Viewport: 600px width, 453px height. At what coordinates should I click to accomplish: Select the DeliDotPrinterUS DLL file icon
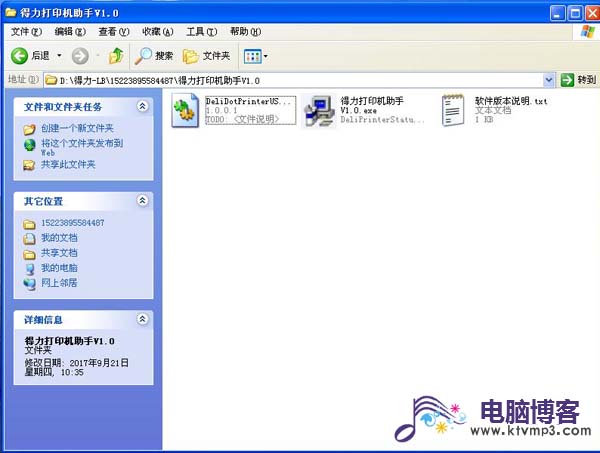click(185, 110)
